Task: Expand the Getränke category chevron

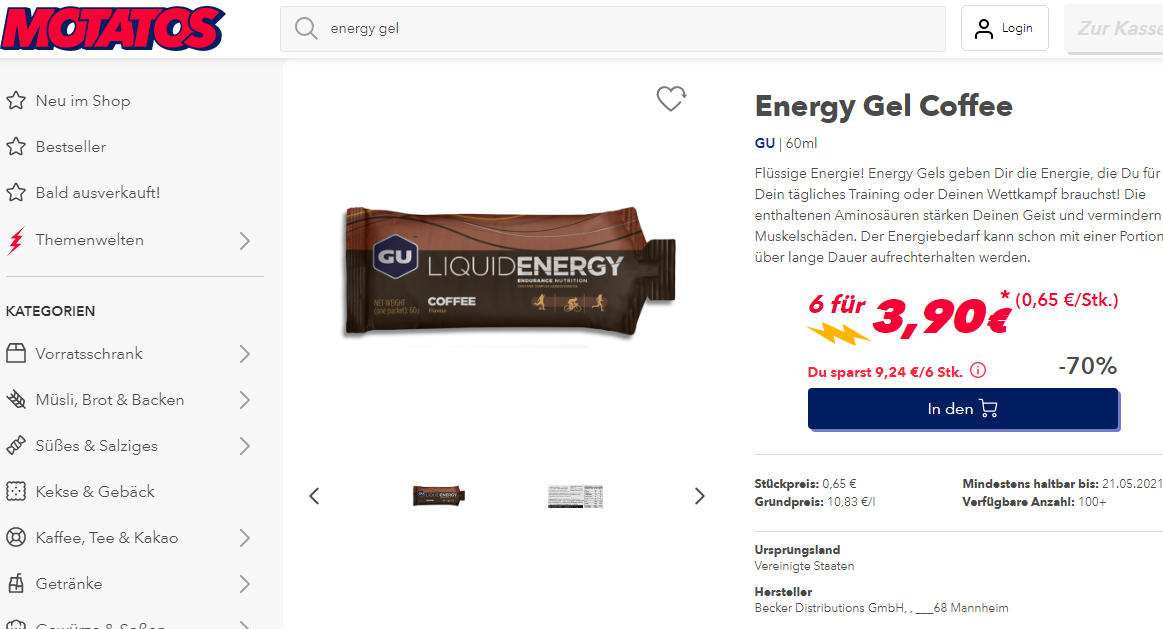Action: 245,584
